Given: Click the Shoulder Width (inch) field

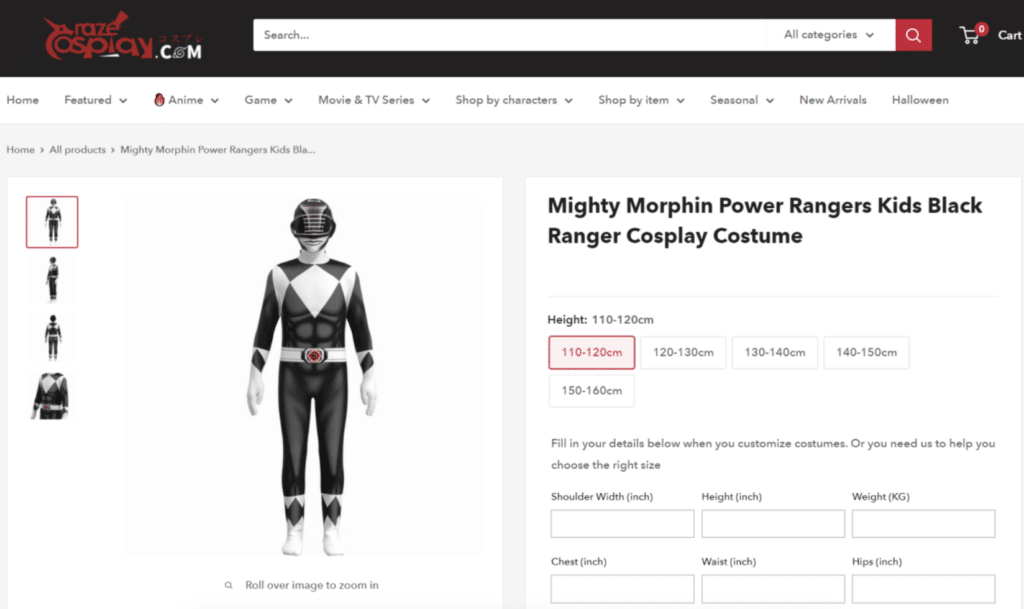Looking at the screenshot, I should pyautogui.click(x=622, y=523).
